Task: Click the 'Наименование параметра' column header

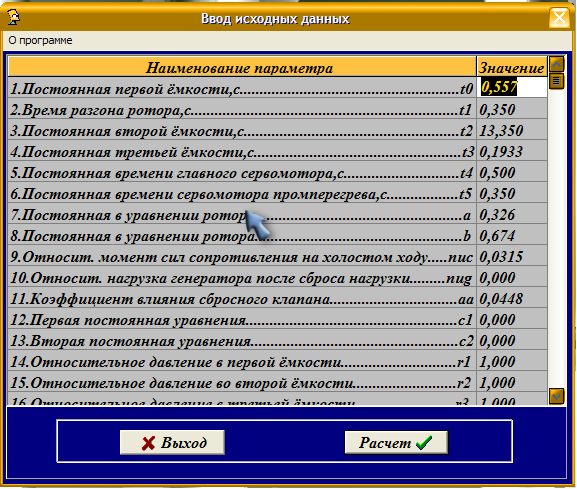Action: click(242, 67)
